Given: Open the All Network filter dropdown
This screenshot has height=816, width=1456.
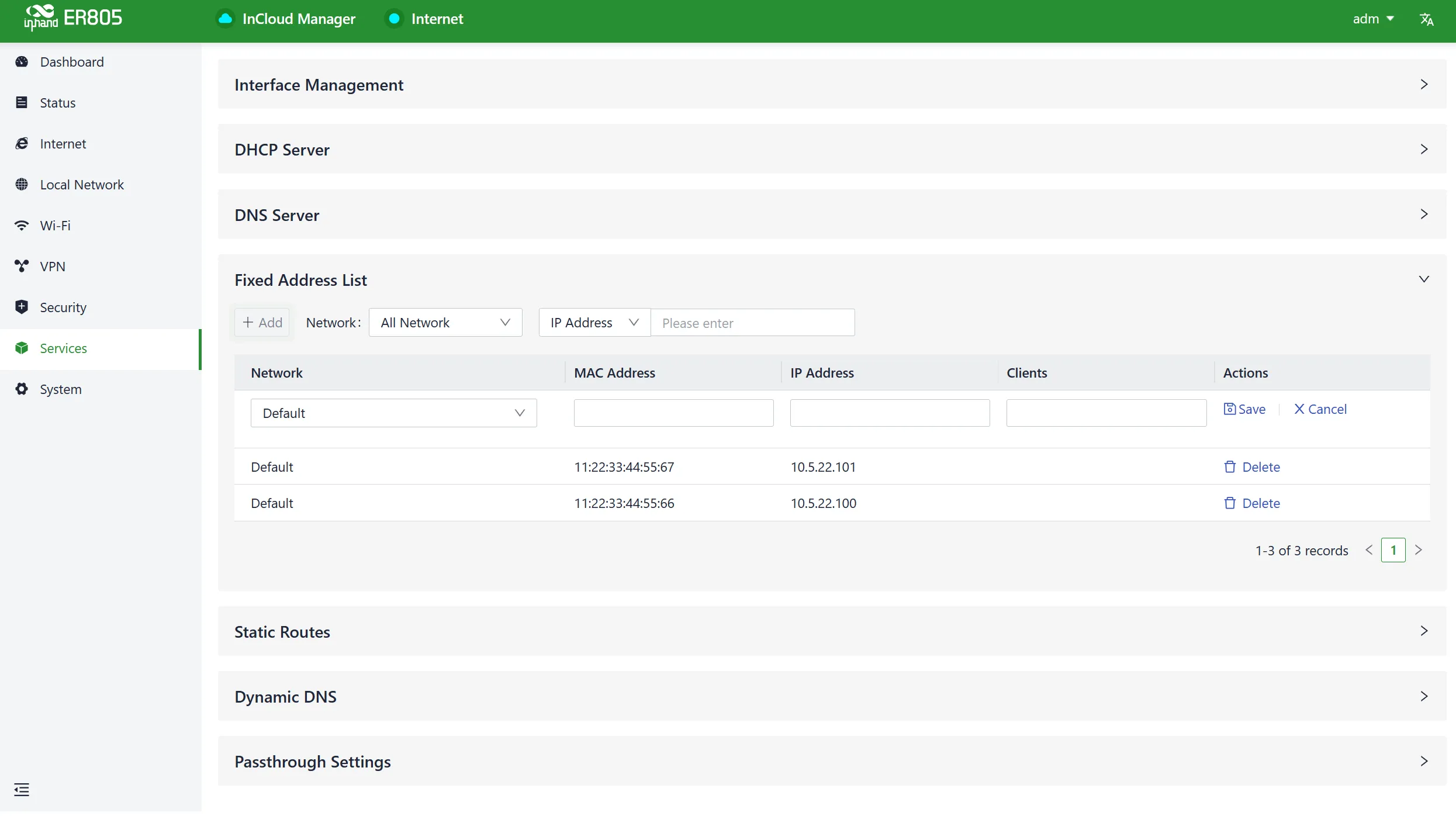Looking at the screenshot, I should click(445, 323).
